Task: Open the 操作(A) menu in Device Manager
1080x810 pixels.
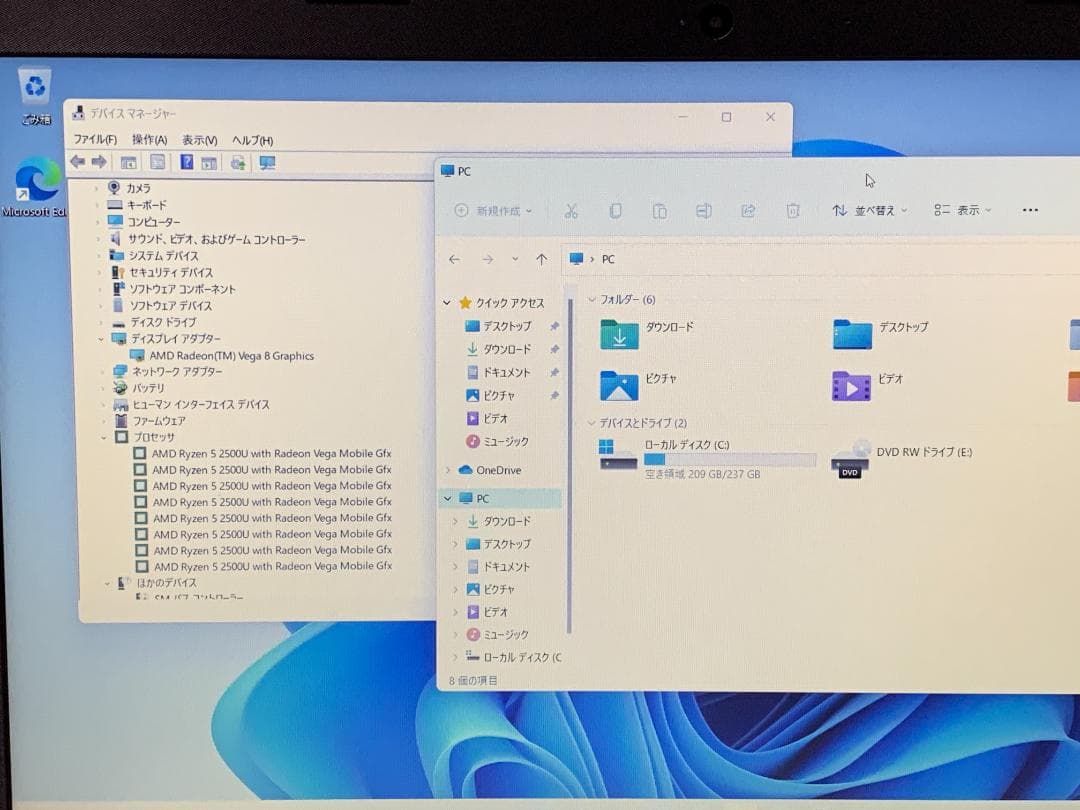Action: click(150, 140)
